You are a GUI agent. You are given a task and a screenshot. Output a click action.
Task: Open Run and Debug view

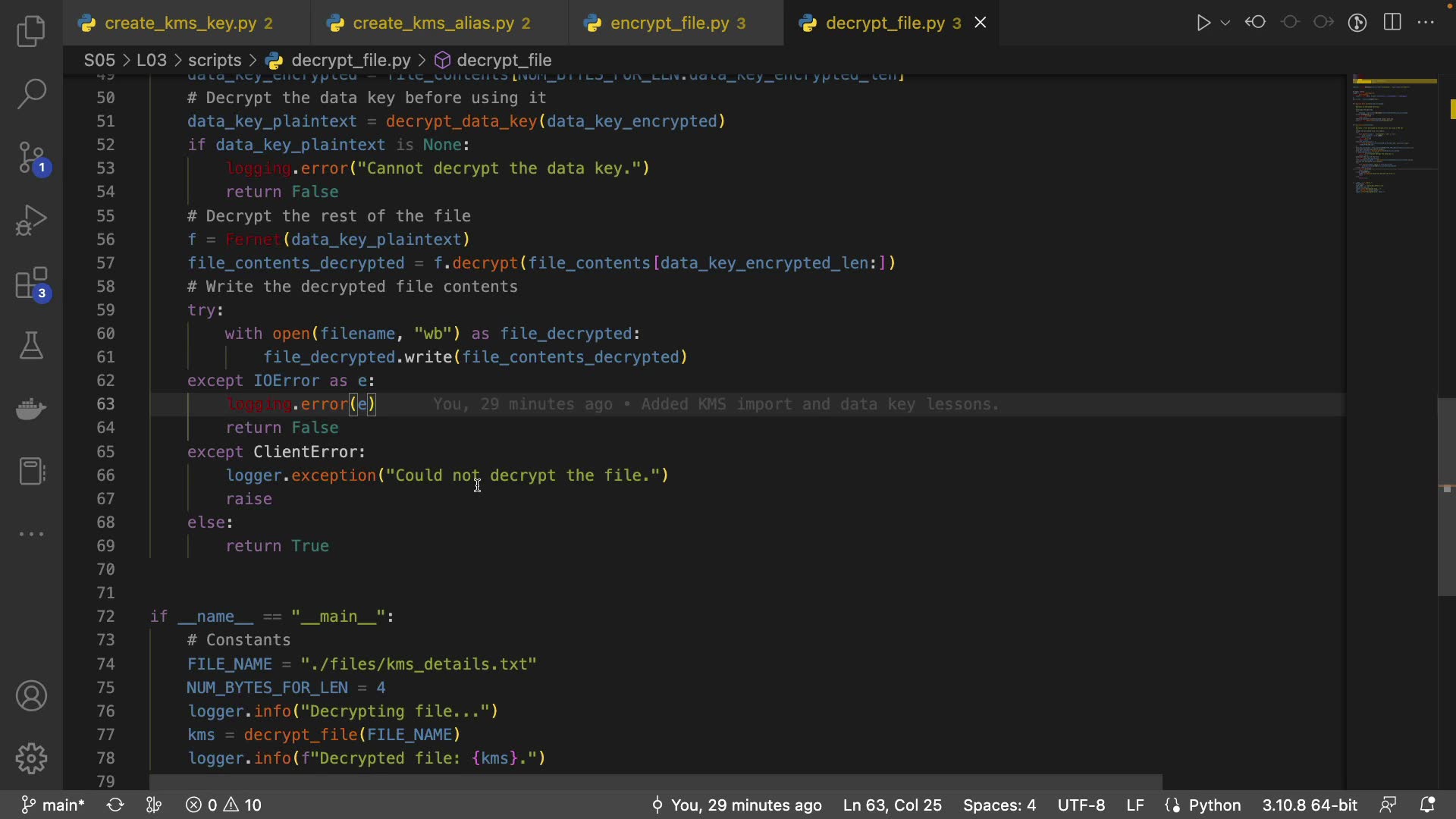tap(31, 221)
